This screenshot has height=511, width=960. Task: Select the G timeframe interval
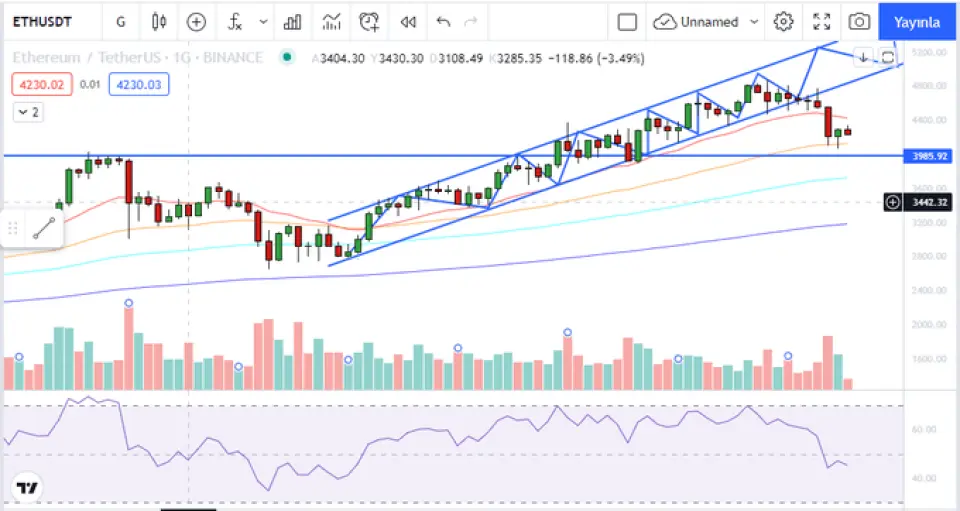pyautogui.click(x=121, y=21)
